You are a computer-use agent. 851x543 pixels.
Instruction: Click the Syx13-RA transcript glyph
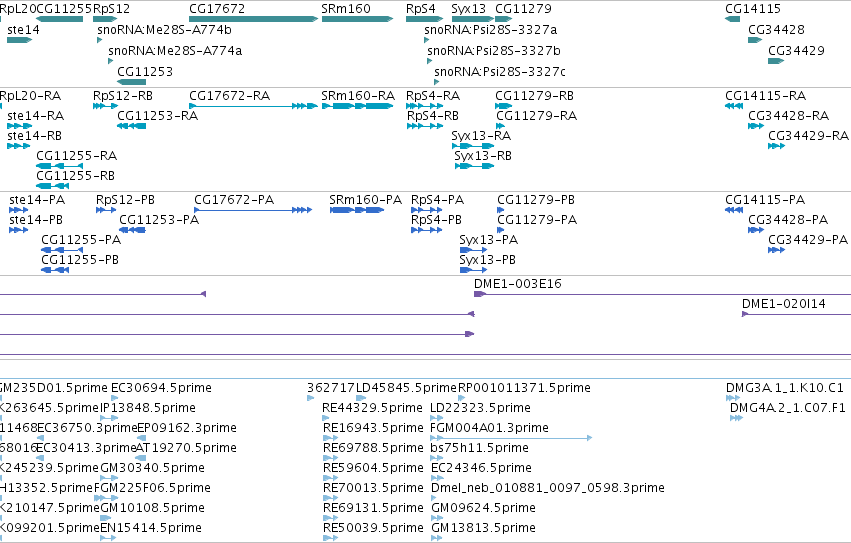coord(473,146)
